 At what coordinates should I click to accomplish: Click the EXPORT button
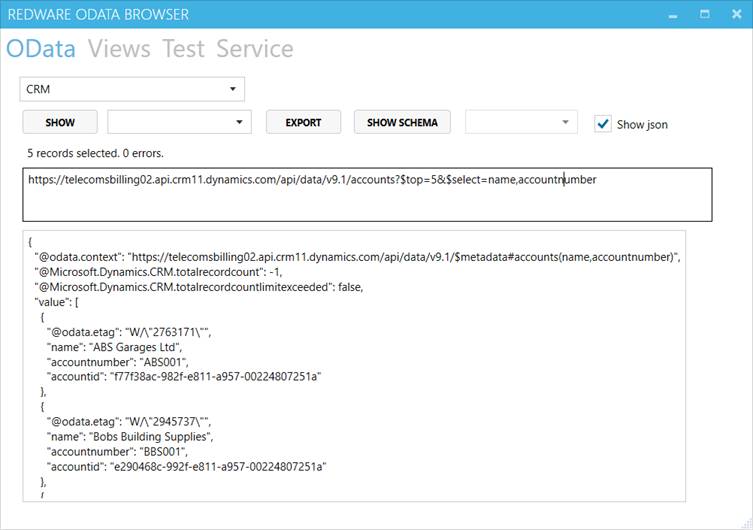[x=304, y=122]
